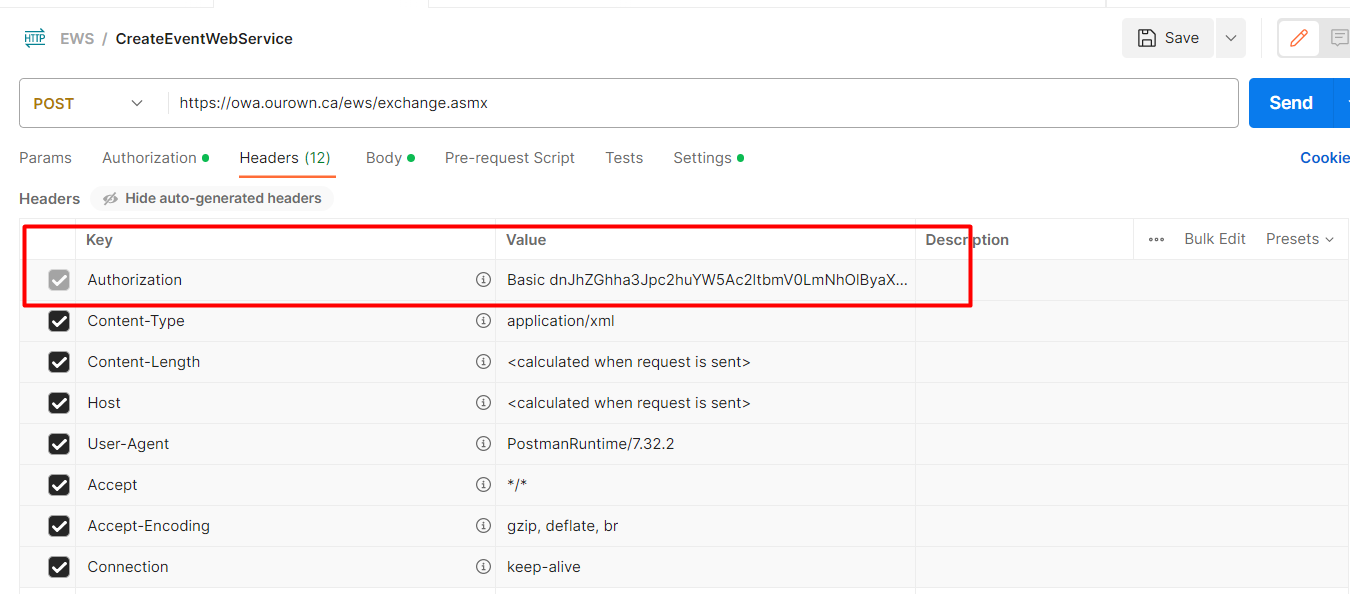
Task: Uncheck the Connection header checkbox
Action: click(x=59, y=567)
